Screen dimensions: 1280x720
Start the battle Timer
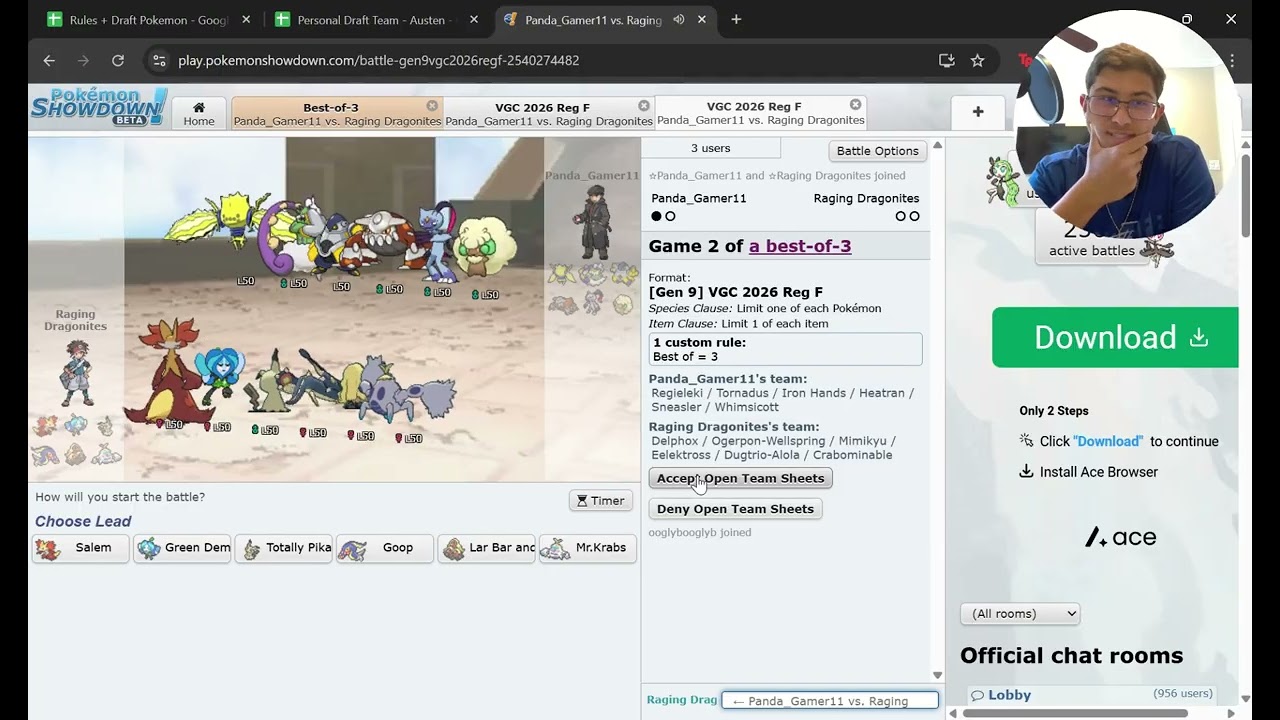(x=601, y=501)
